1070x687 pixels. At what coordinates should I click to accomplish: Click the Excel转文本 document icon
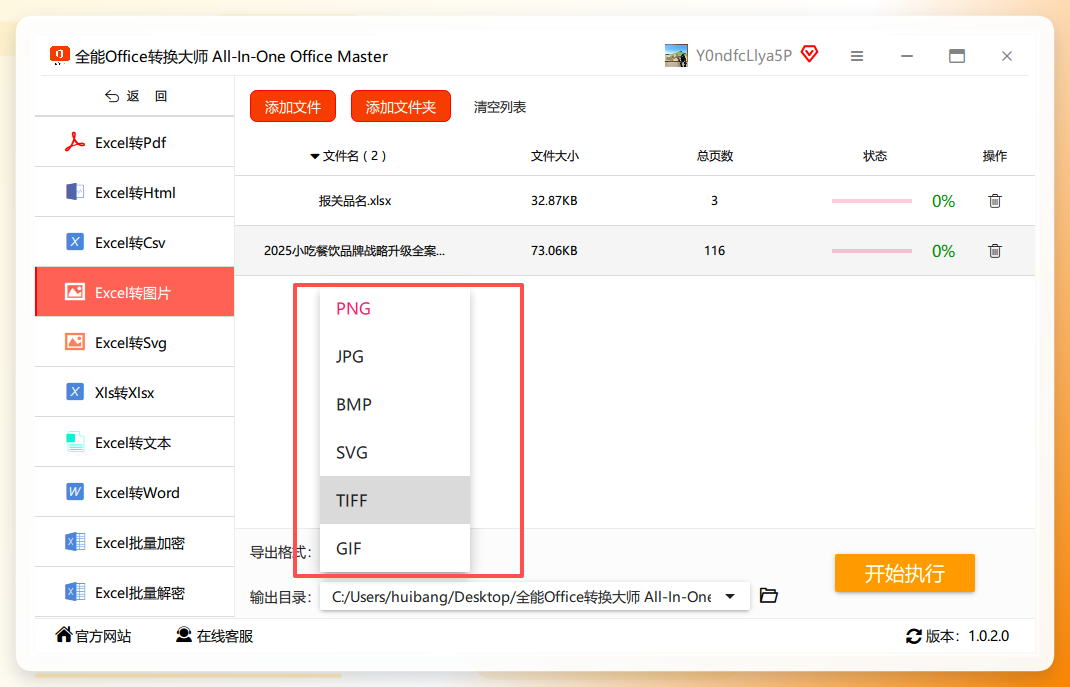click(75, 442)
